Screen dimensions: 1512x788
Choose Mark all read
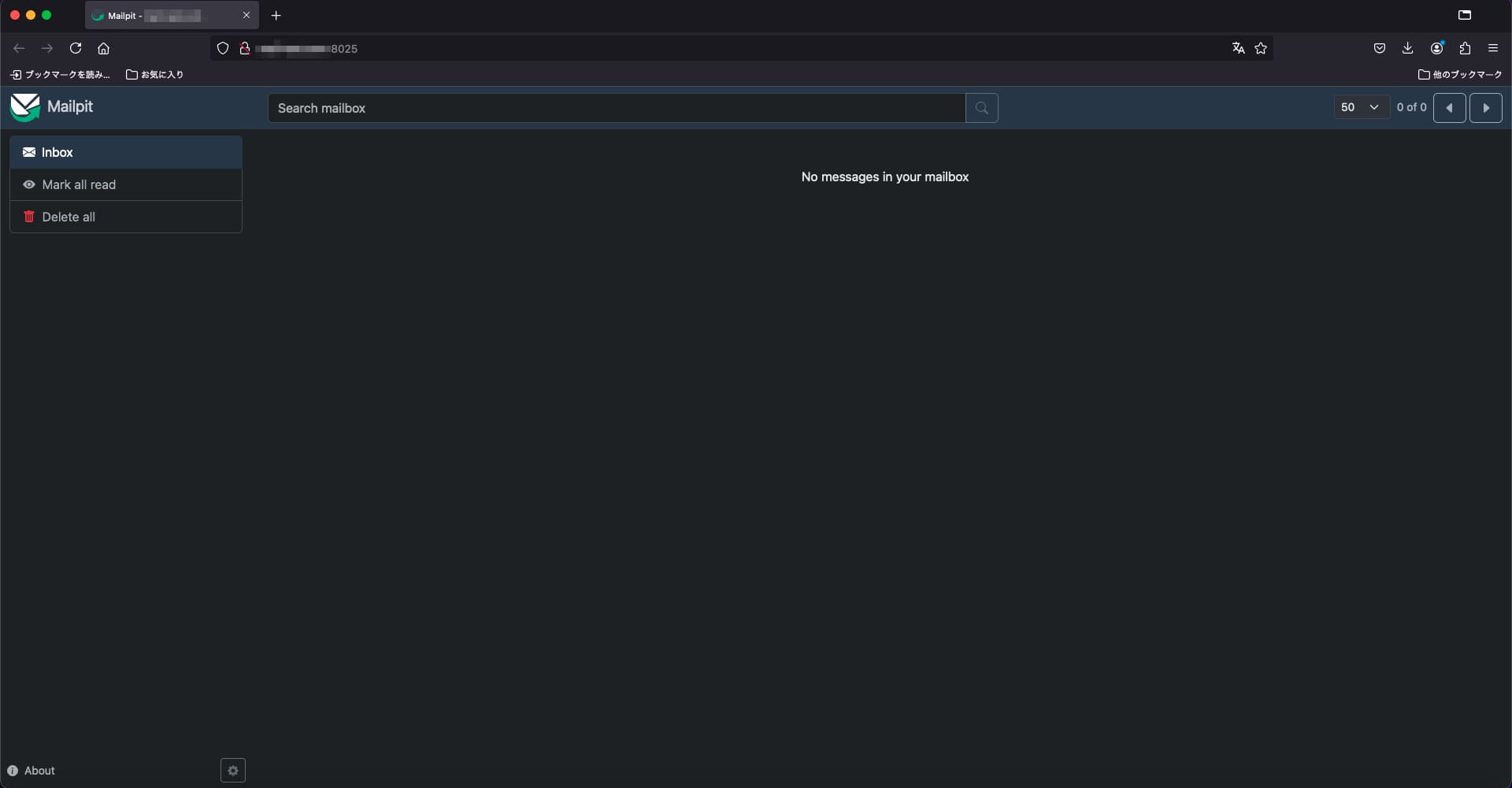(126, 184)
